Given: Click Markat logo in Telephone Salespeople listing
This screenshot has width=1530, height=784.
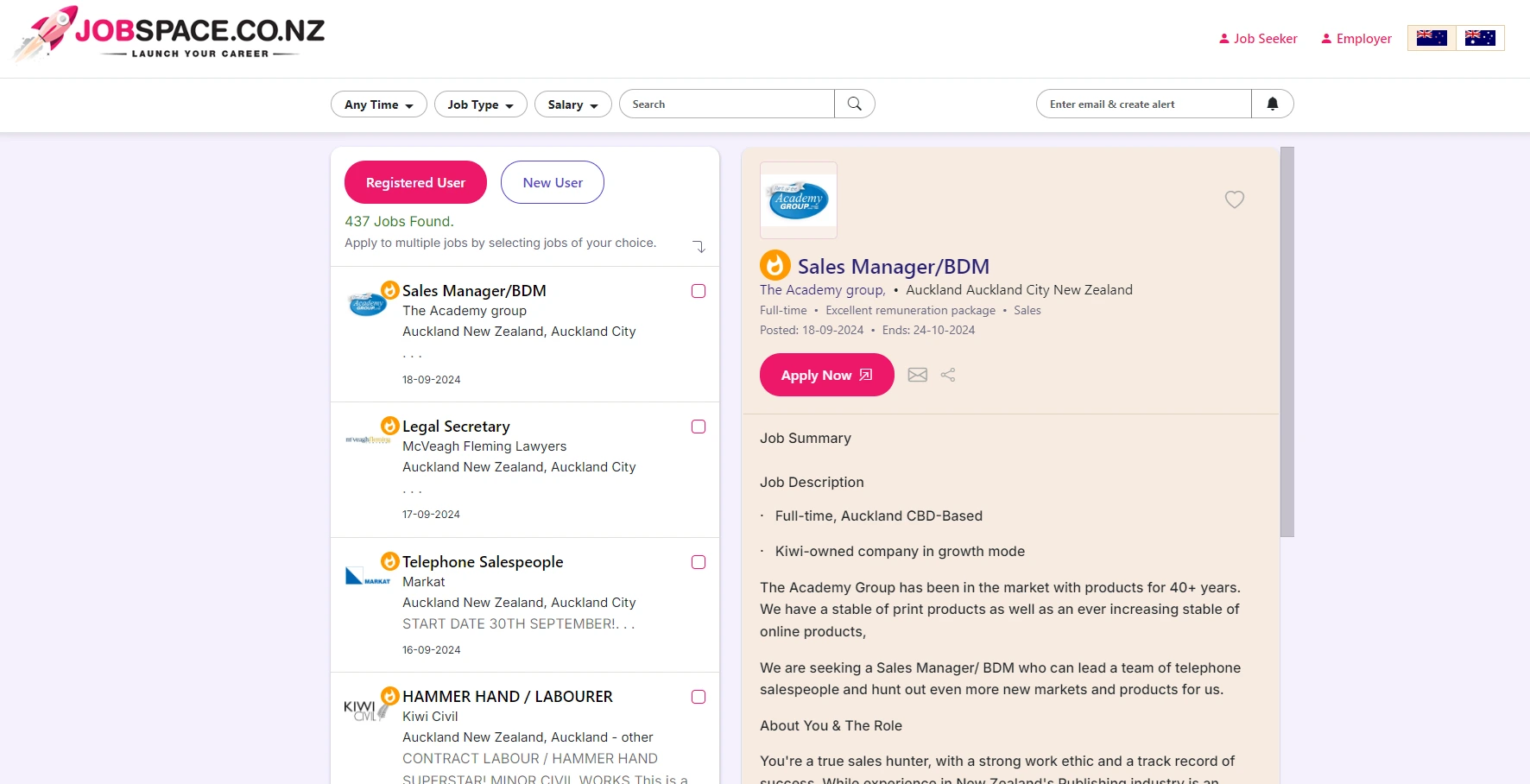Looking at the screenshot, I should pyautogui.click(x=368, y=576).
